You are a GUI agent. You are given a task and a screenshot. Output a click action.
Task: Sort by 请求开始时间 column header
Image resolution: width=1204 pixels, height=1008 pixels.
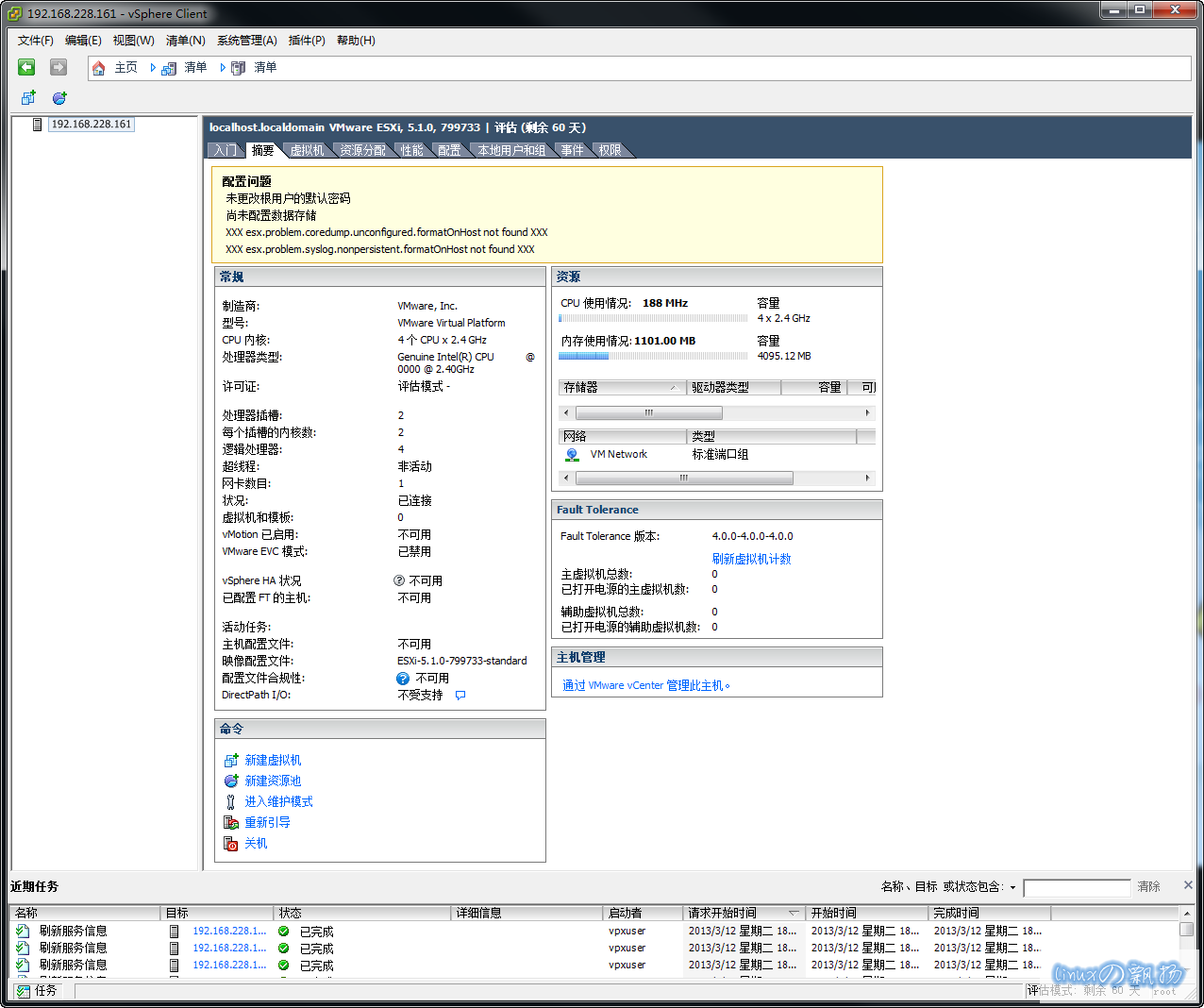pyautogui.click(x=743, y=913)
